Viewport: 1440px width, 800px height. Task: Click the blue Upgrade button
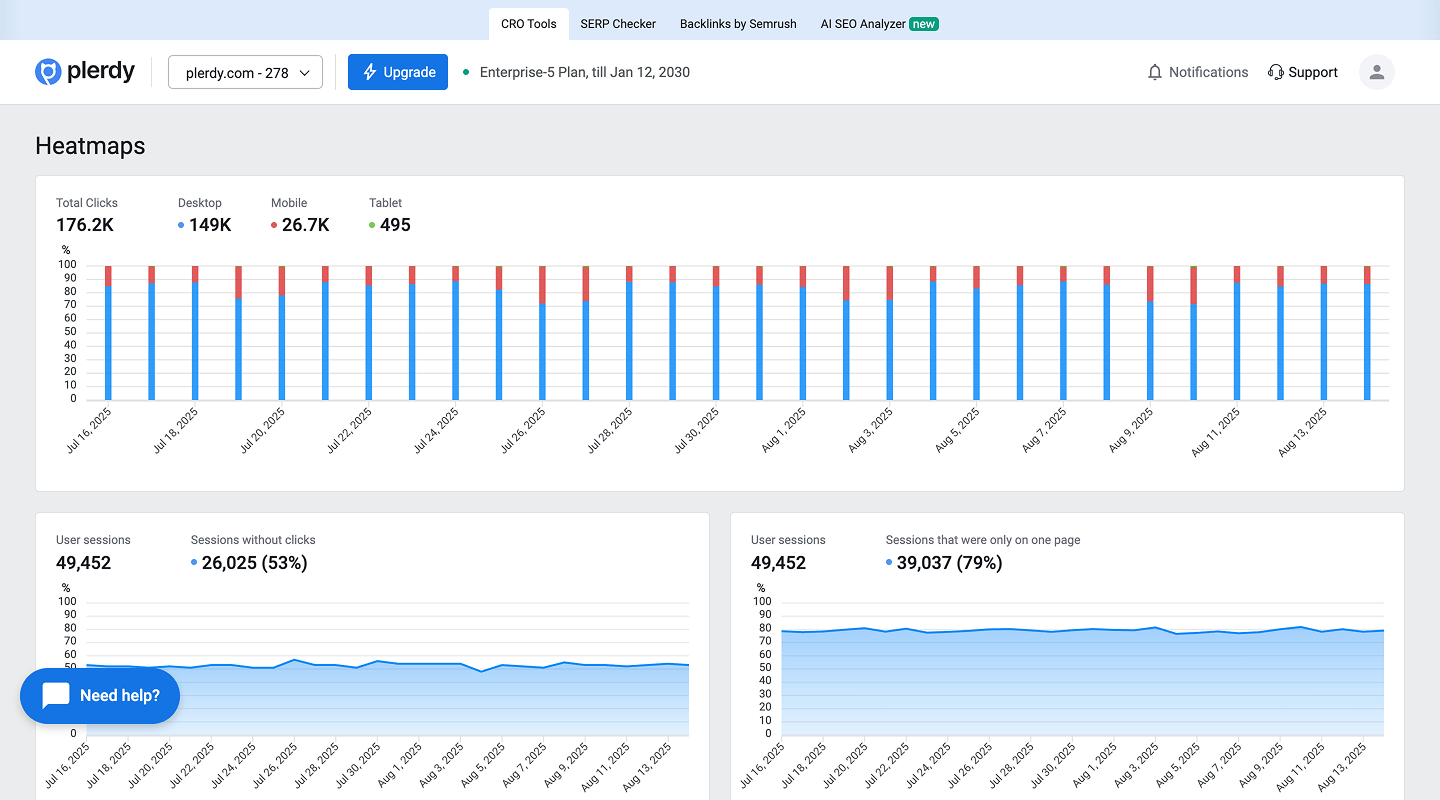tap(397, 72)
